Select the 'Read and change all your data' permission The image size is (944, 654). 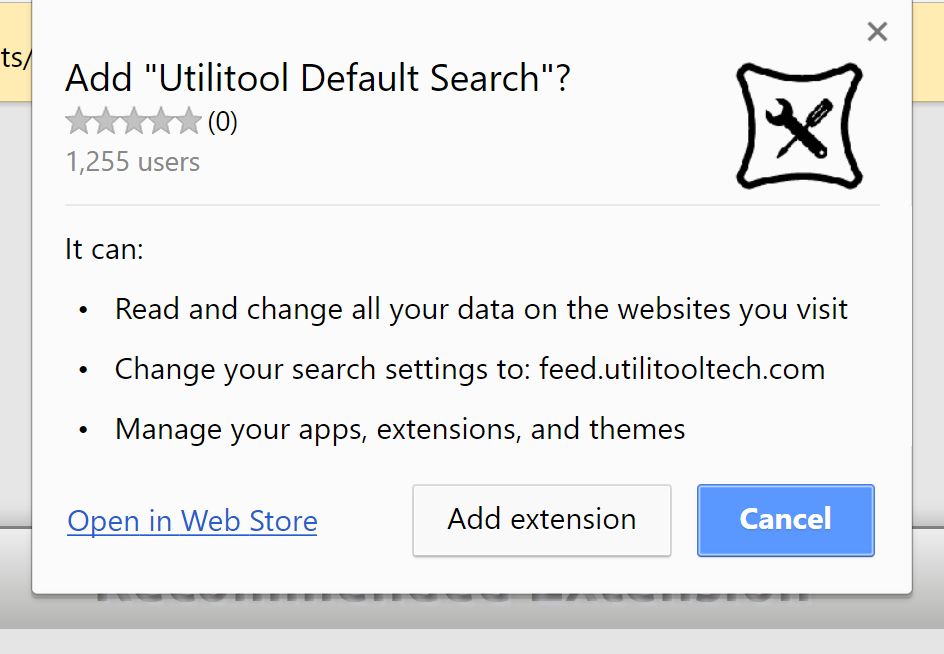[x=481, y=309]
